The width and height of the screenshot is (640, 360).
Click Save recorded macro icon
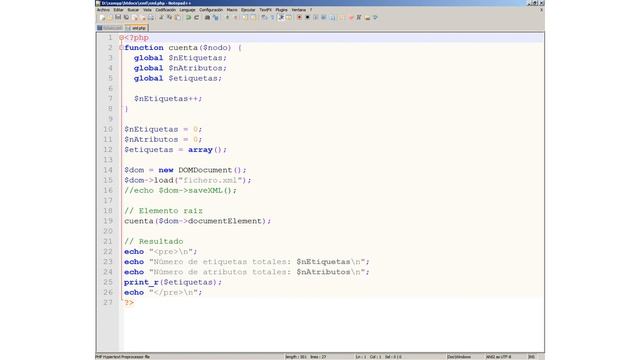tap(332, 18)
